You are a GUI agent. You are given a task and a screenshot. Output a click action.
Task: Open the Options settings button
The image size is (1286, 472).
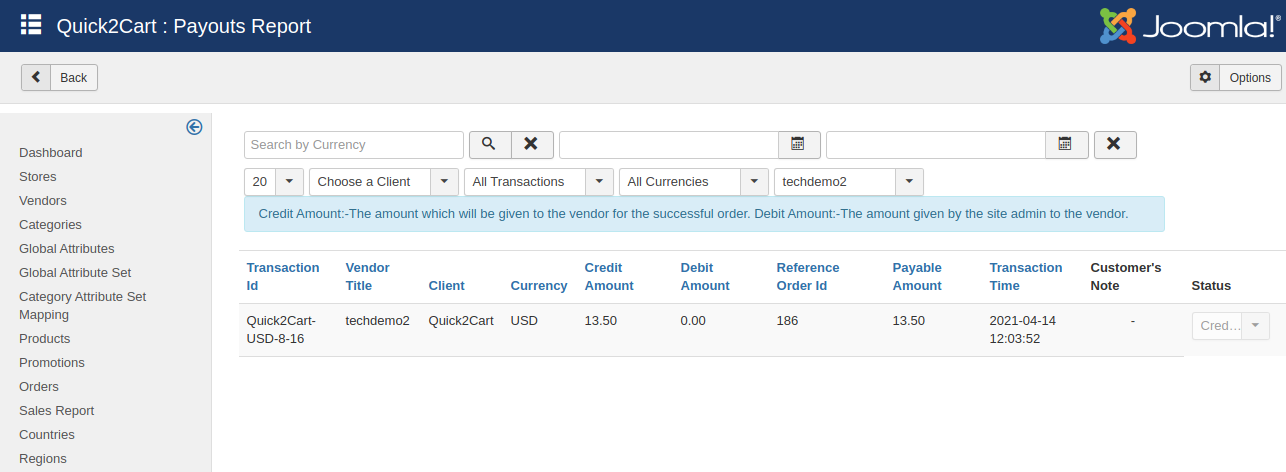(1235, 78)
